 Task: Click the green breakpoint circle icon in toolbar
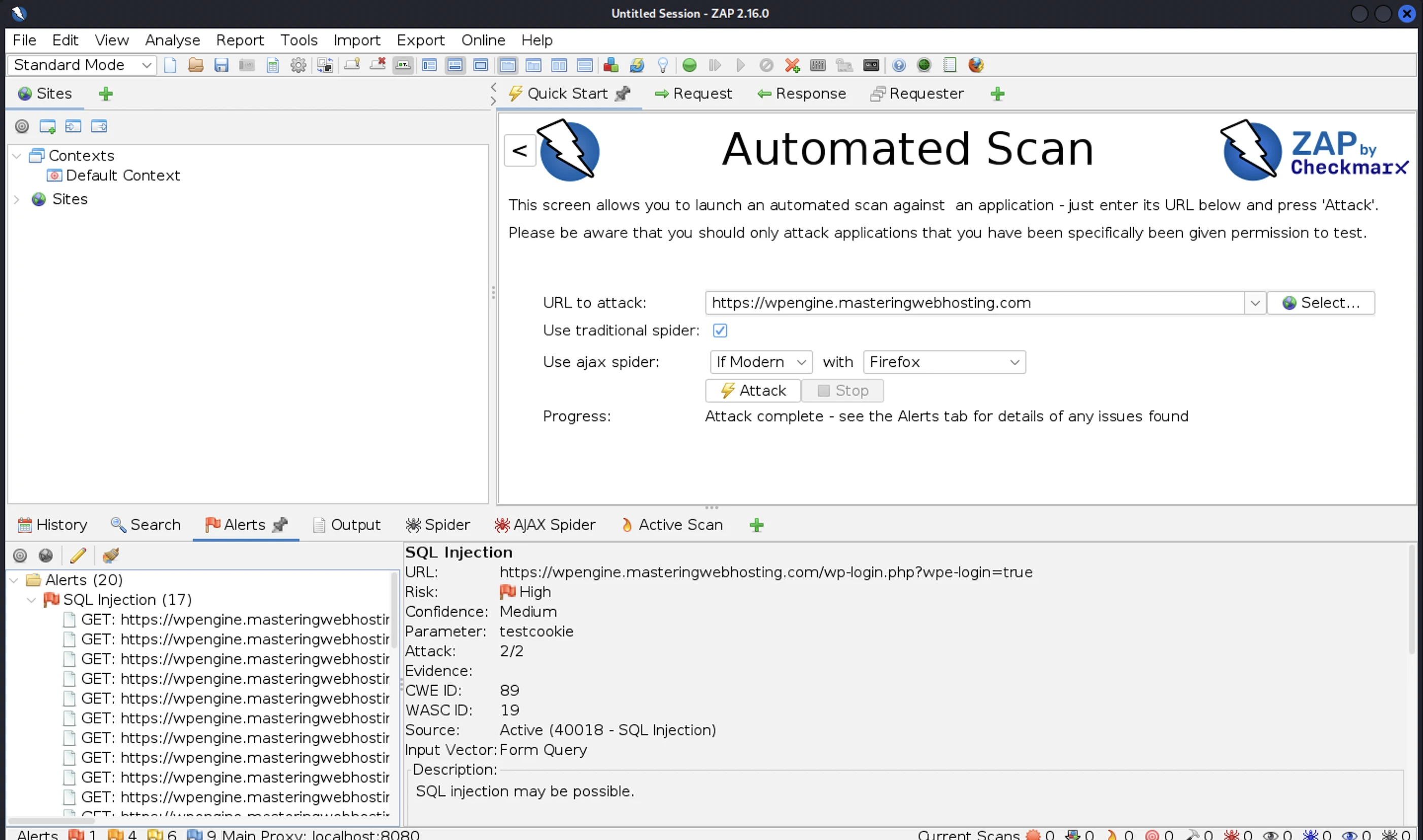coord(689,65)
